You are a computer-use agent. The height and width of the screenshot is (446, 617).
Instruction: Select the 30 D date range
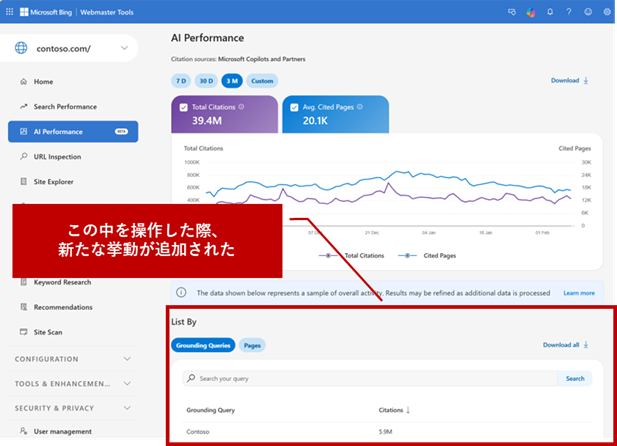click(x=206, y=81)
